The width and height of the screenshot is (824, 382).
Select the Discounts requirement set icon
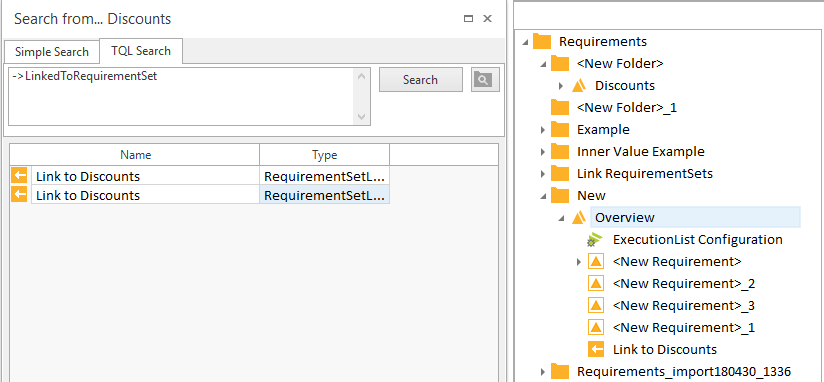(x=579, y=85)
